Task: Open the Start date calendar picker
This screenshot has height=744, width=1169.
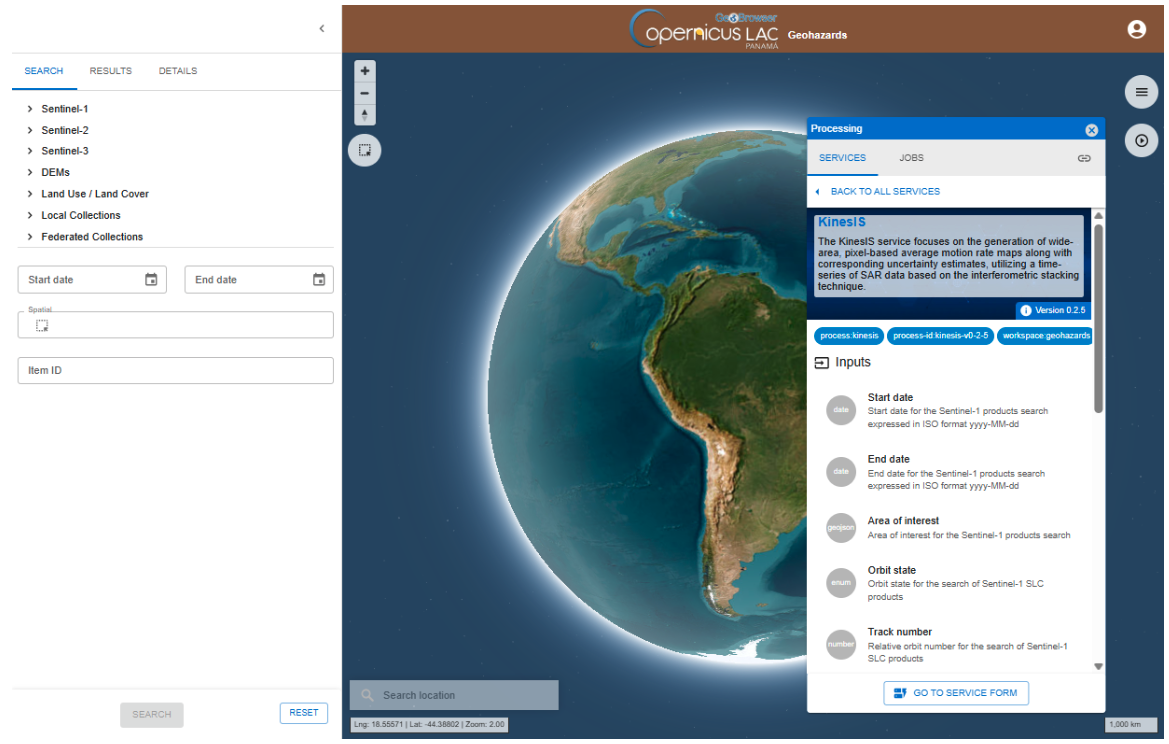Action: 151,280
